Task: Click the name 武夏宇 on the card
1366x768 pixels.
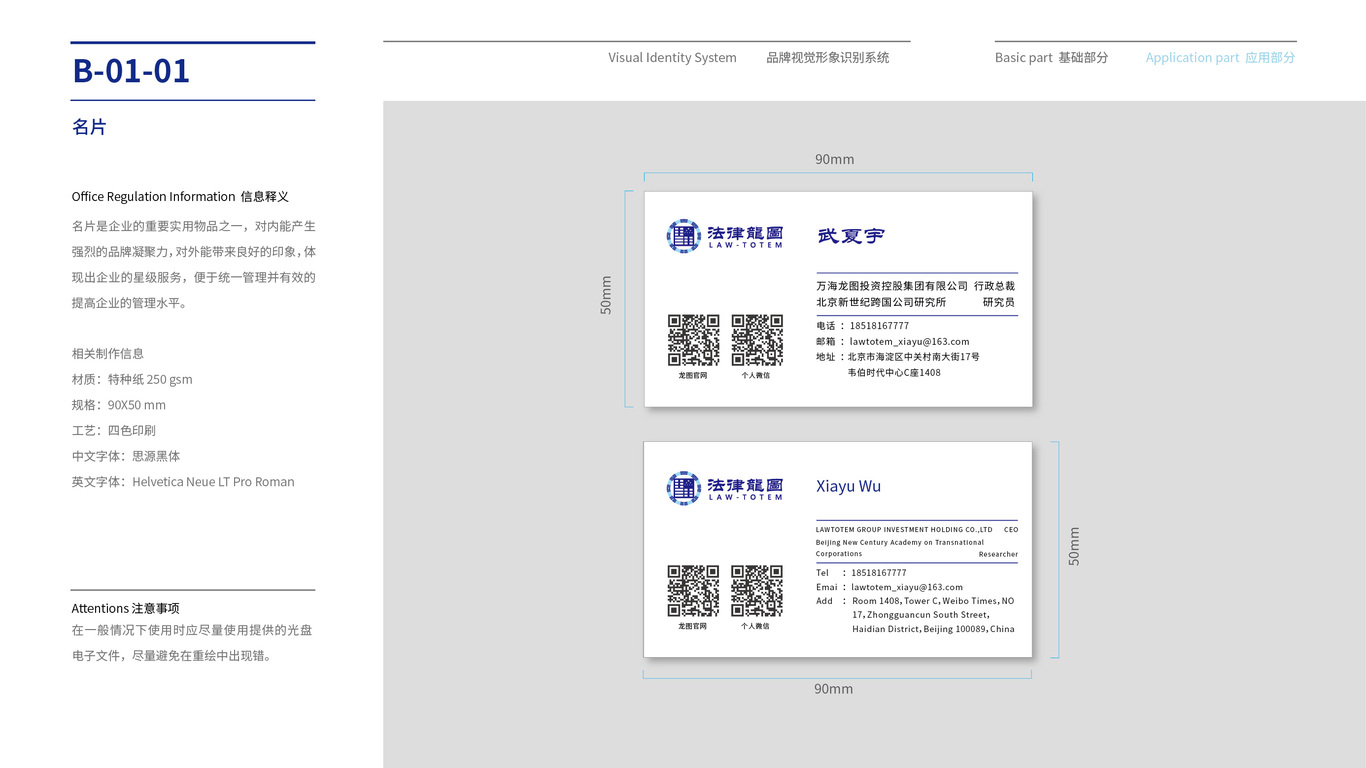Action: (x=851, y=236)
